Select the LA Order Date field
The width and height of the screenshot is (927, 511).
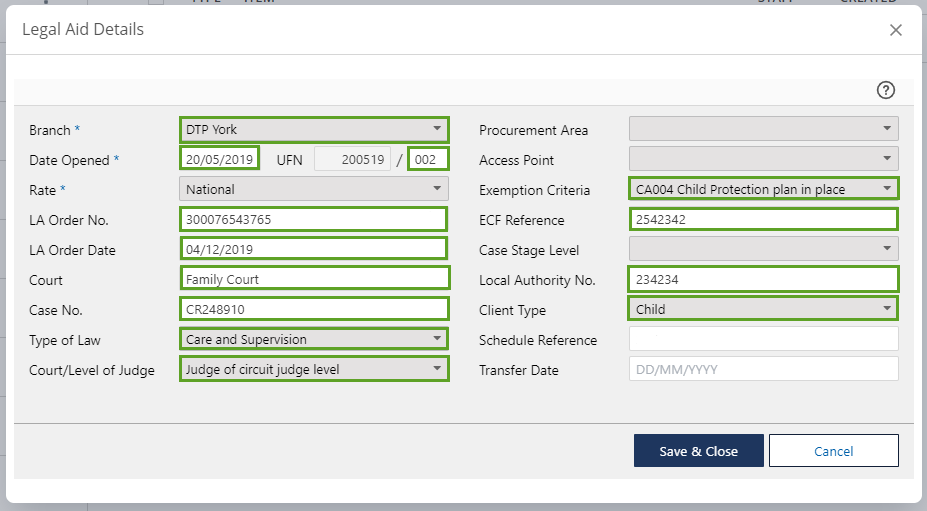[x=314, y=249]
